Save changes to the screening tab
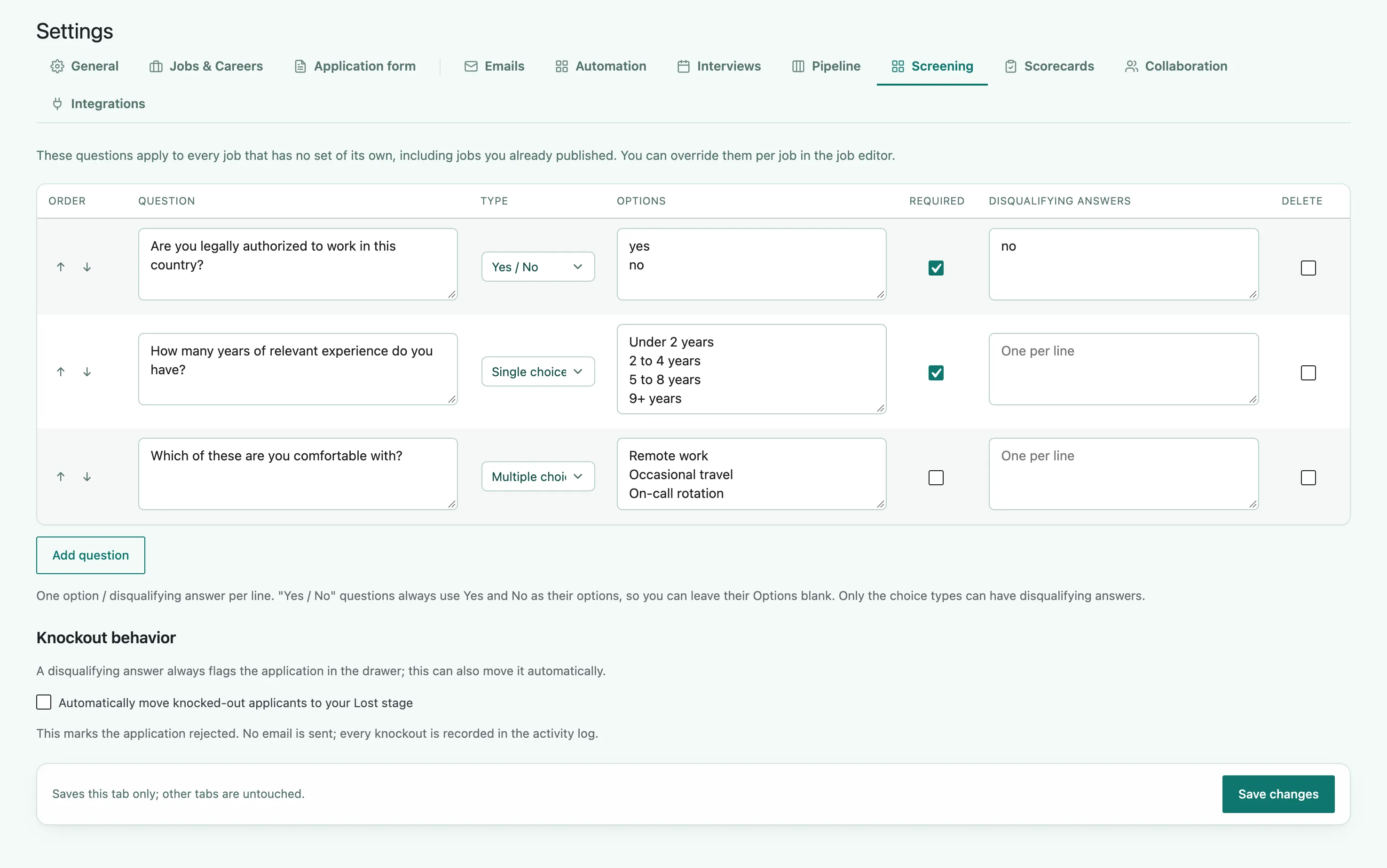 pyautogui.click(x=1278, y=794)
